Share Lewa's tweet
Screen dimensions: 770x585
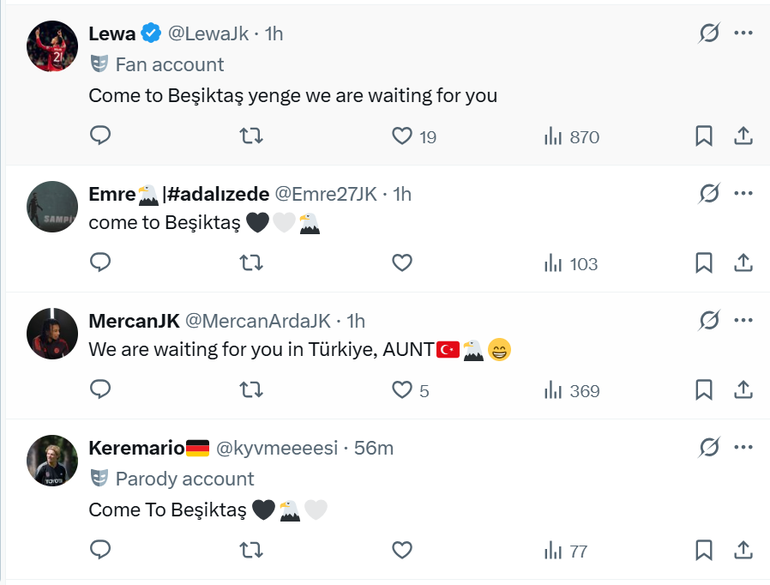(743, 136)
